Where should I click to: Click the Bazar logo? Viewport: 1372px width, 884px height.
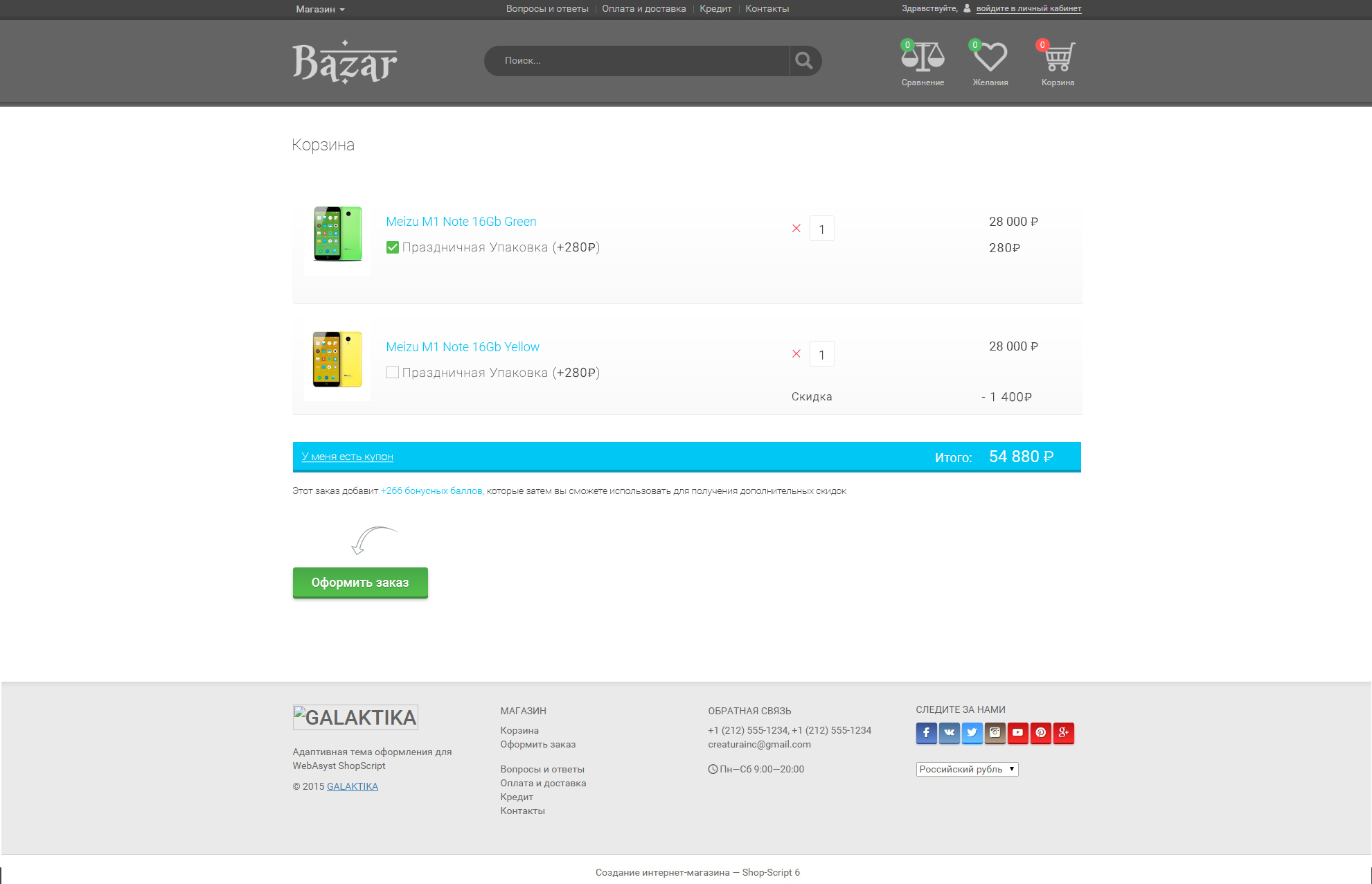pyautogui.click(x=345, y=62)
